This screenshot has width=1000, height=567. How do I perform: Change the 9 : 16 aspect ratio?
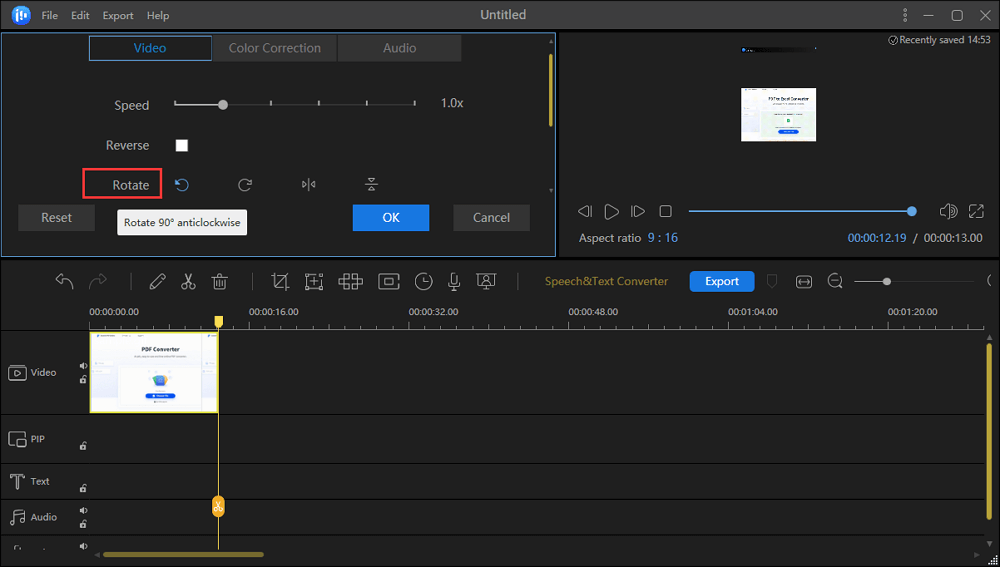[x=662, y=238]
